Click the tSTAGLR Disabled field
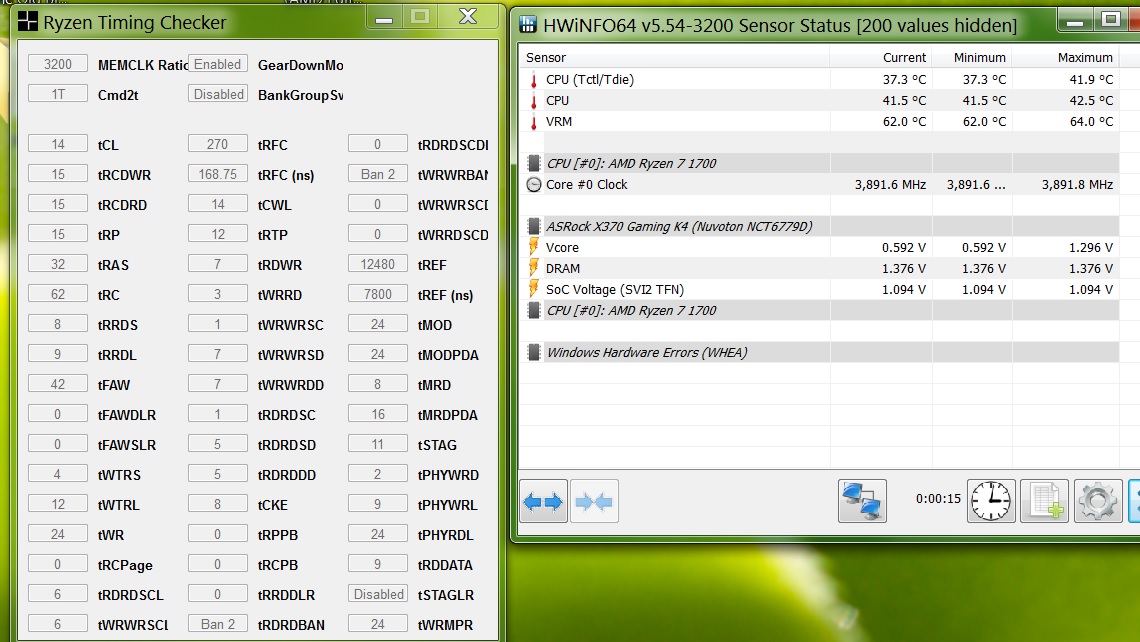 tap(377, 594)
